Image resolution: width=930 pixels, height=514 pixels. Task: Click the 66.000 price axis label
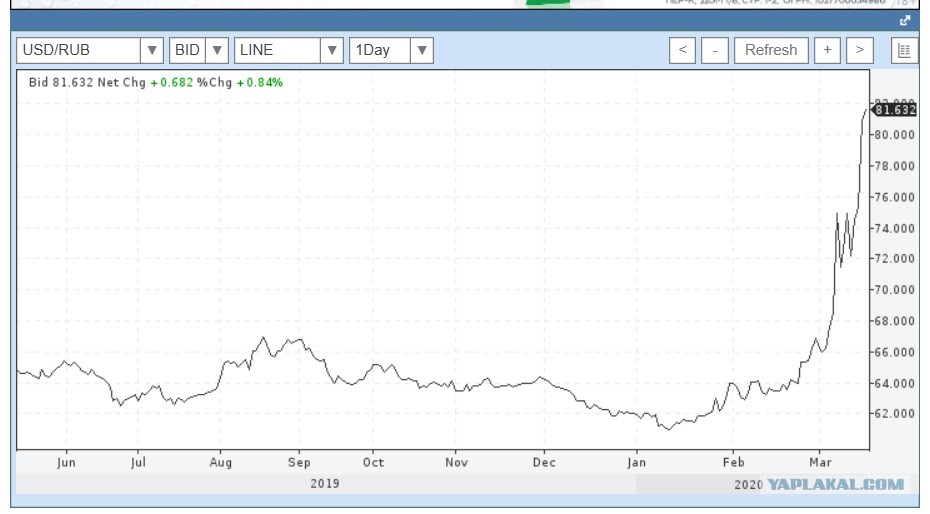pos(895,352)
